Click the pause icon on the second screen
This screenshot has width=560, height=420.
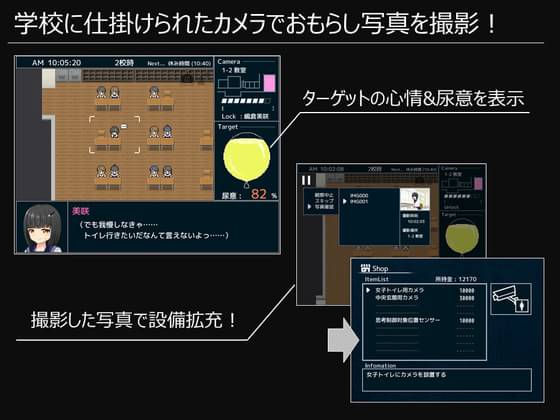pyautogui.click(x=306, y=180)
